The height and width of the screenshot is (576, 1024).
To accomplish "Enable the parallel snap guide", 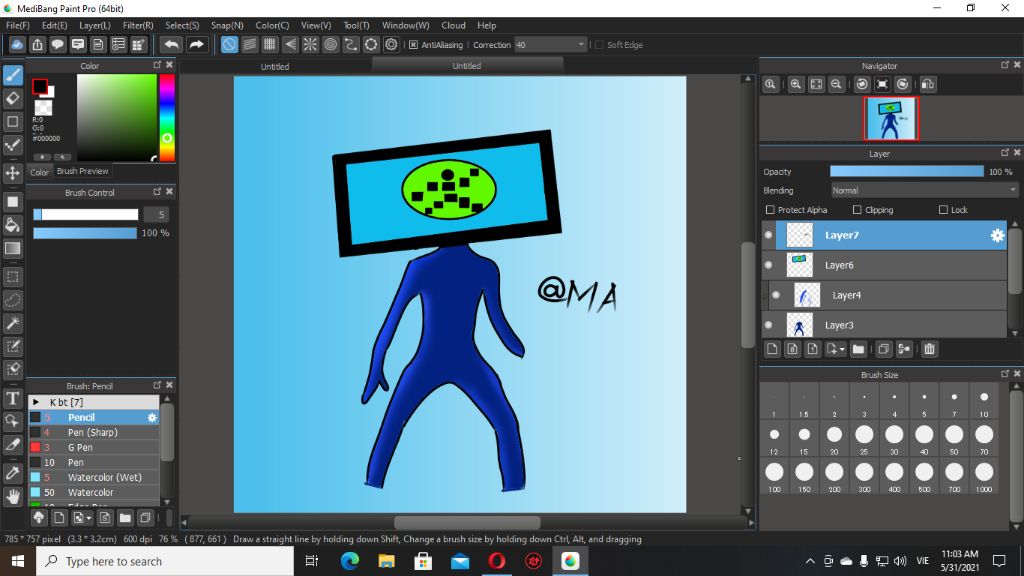I will pos(249,44).
